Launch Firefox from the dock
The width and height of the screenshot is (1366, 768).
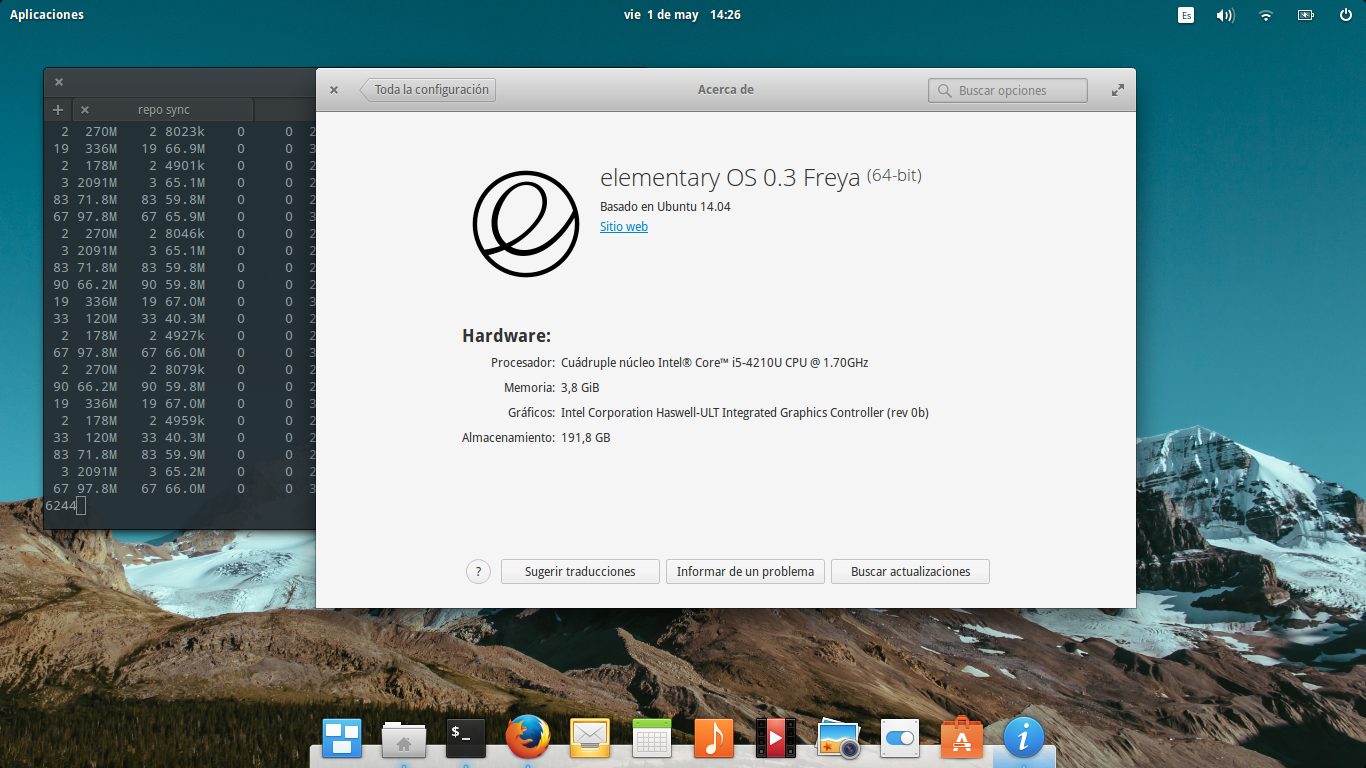[x=528, y=738]
